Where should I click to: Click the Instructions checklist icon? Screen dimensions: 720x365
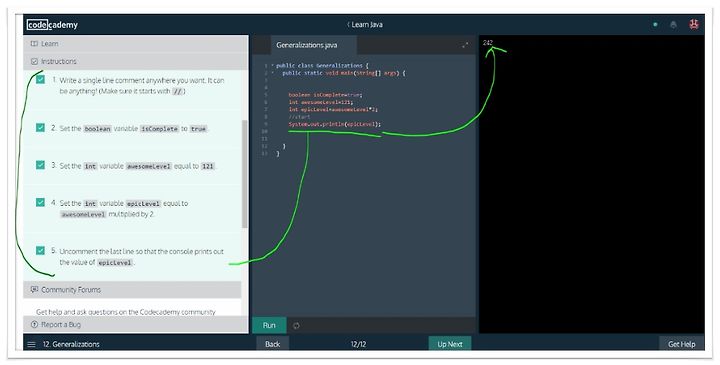pyautogui.click(x=34, y=62)
